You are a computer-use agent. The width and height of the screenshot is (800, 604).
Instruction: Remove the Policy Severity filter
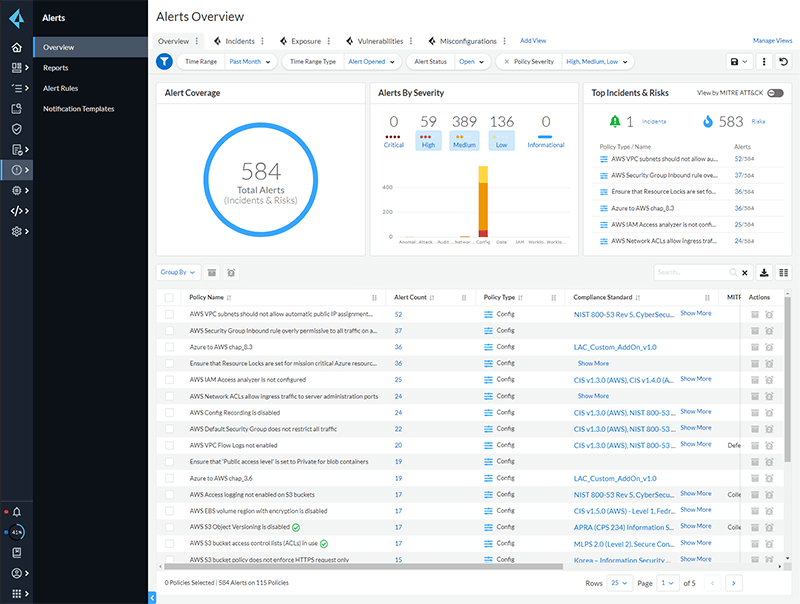(x=506, y=62)
